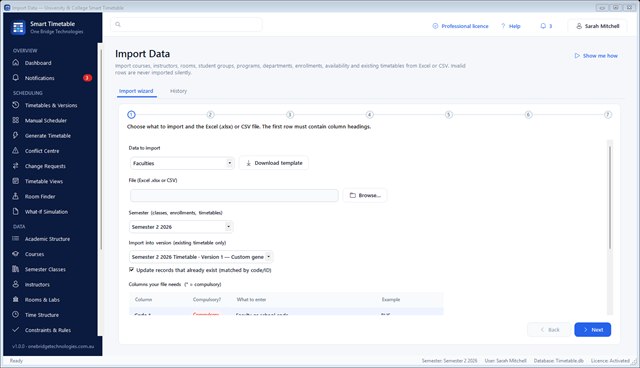Click the red notifications count badge

click(x=87, y=78)
